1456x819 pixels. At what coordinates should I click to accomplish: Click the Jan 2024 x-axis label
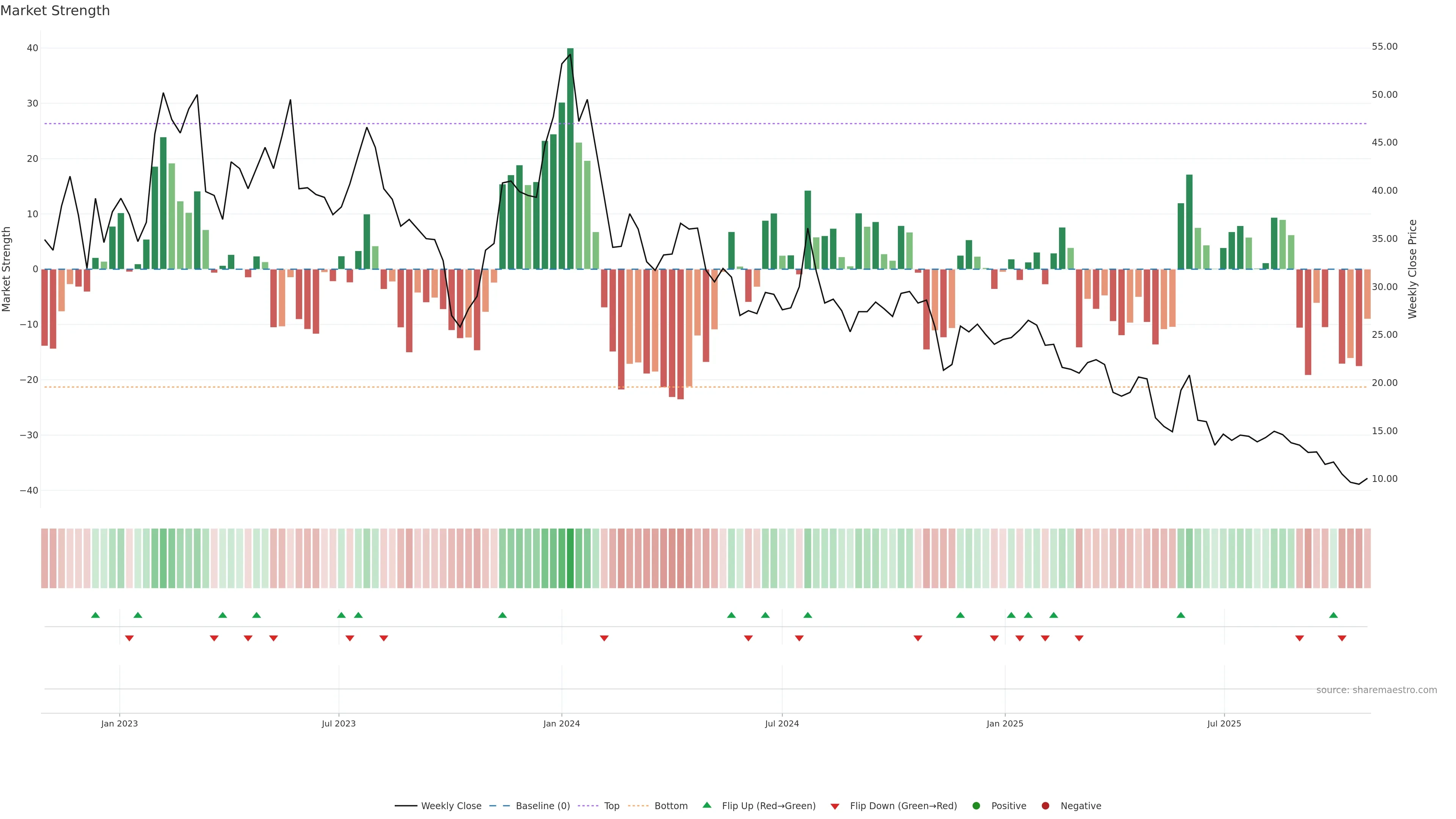[x=561, y=723]
